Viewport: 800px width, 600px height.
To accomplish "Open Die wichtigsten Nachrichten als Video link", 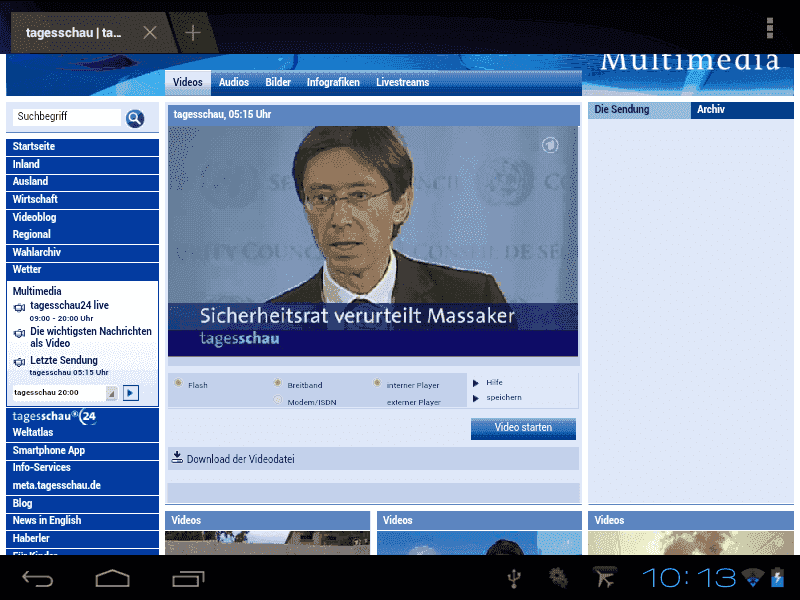I will [x=91, y=337].
